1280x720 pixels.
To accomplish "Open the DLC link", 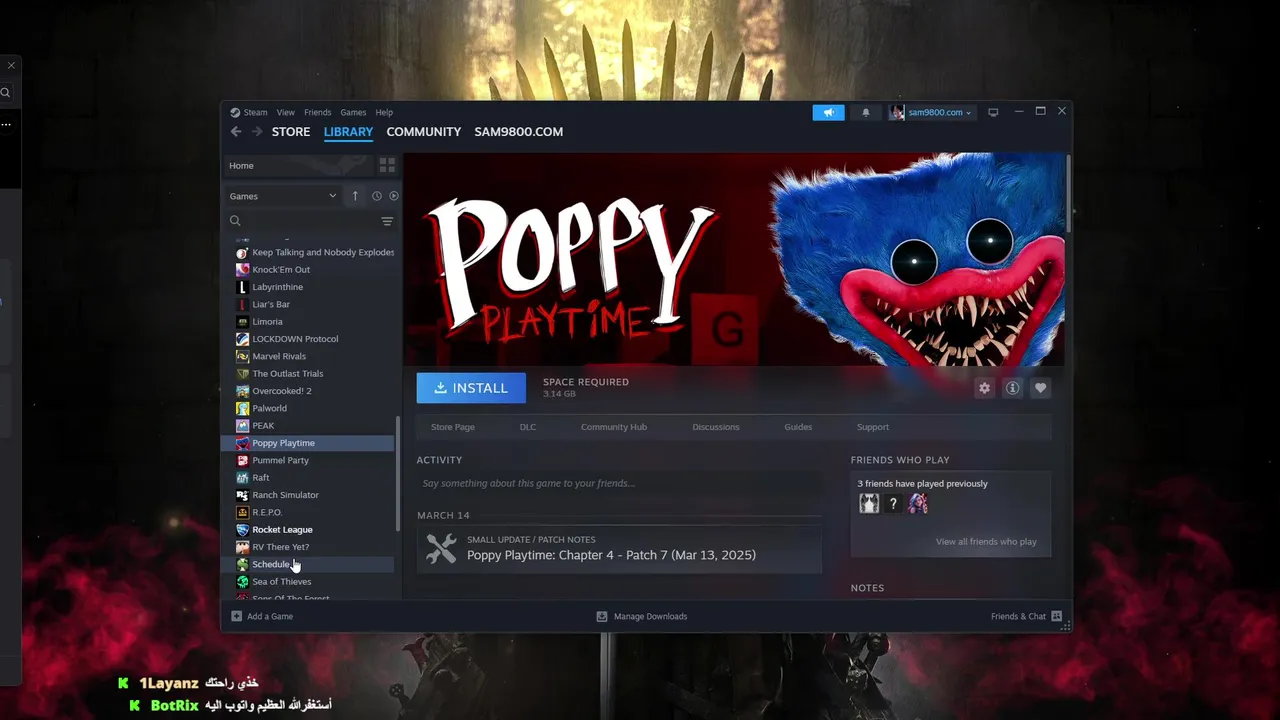I will [528, 427].
